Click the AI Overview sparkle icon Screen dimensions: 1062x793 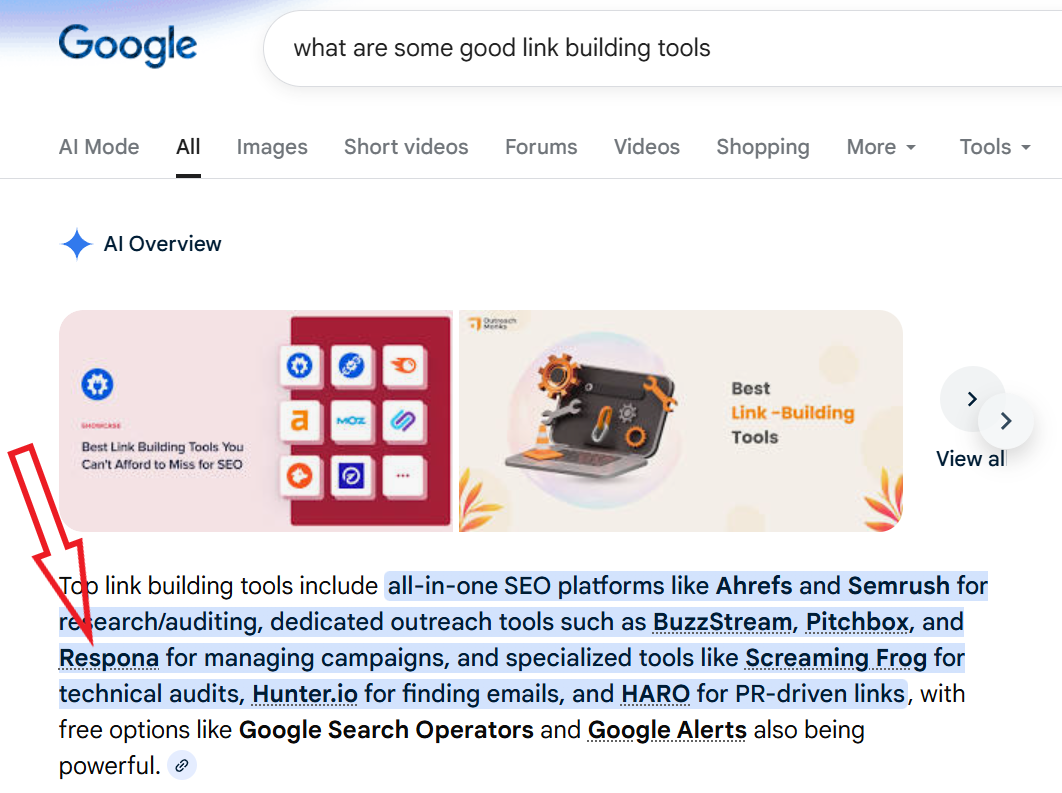tap(79, 244)
